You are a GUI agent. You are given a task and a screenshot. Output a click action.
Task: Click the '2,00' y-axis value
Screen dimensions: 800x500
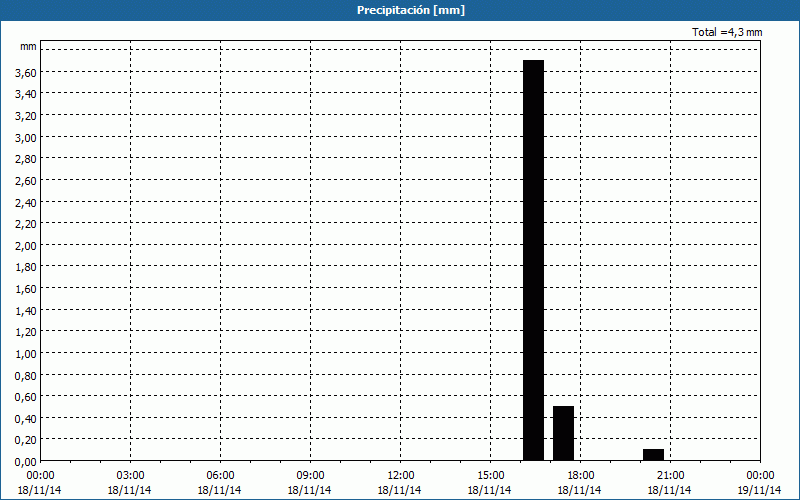[x=26, y=246]
